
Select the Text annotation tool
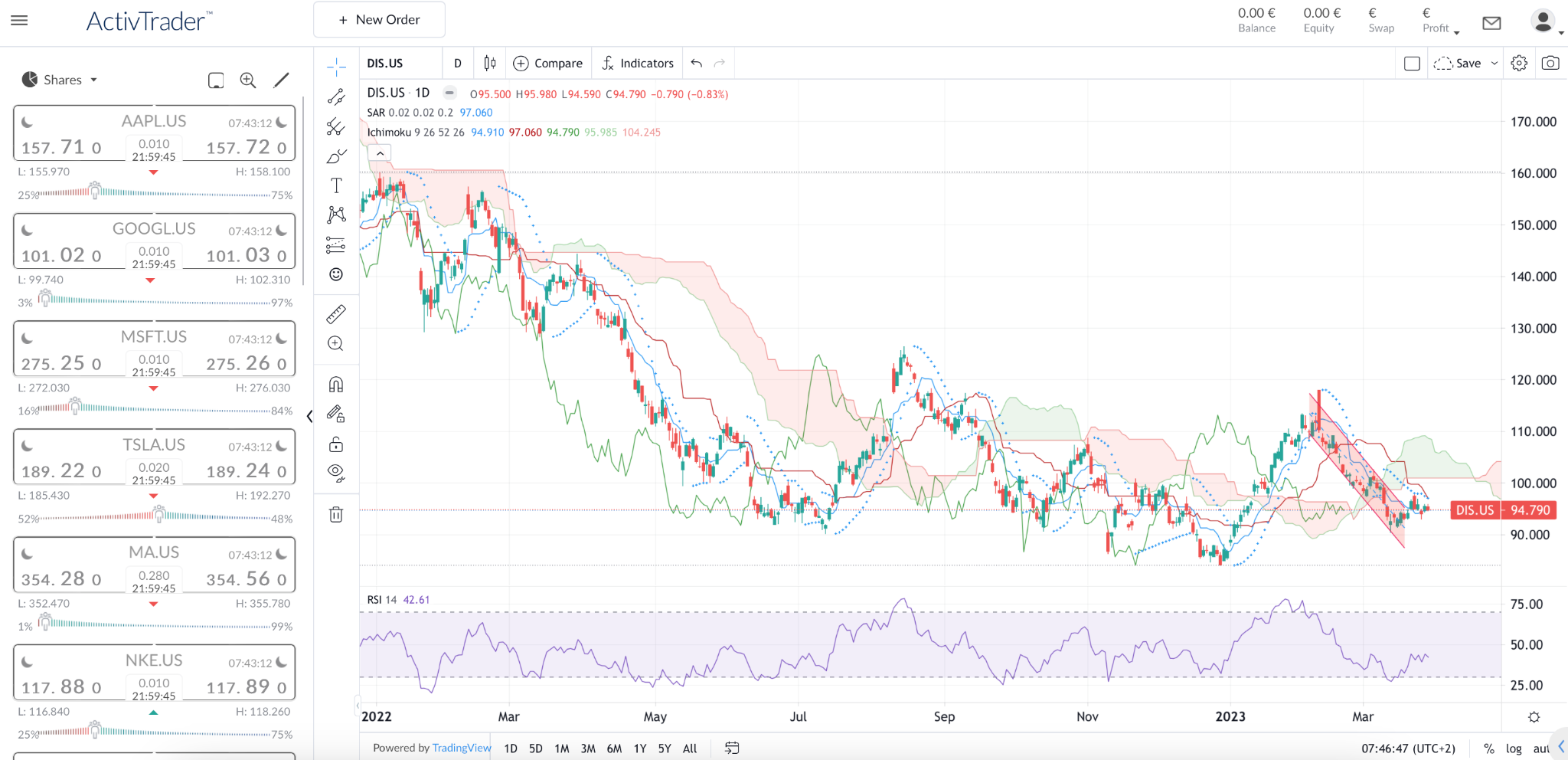(336, 185)
